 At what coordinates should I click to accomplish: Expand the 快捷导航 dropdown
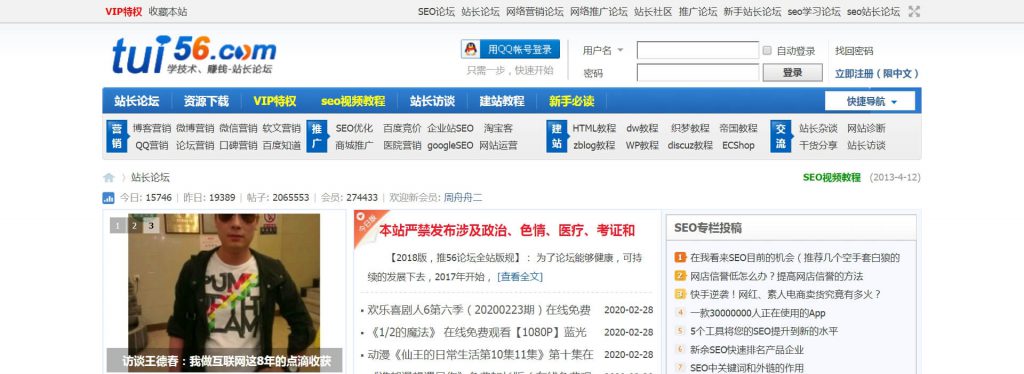(870, 101)
